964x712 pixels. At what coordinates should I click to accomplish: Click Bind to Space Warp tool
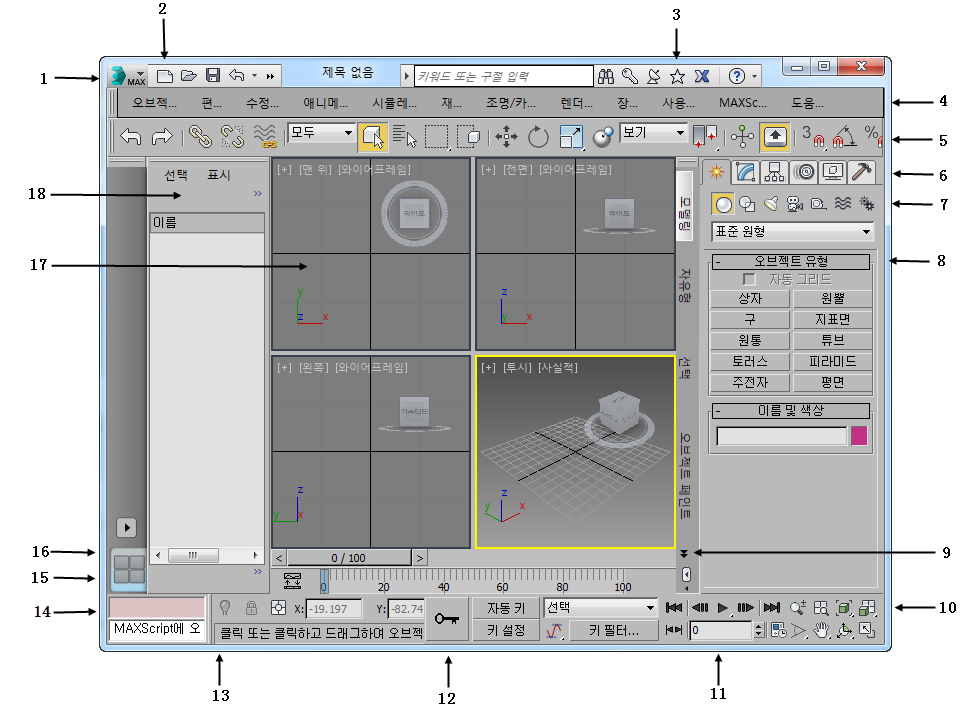coord(265,136)
